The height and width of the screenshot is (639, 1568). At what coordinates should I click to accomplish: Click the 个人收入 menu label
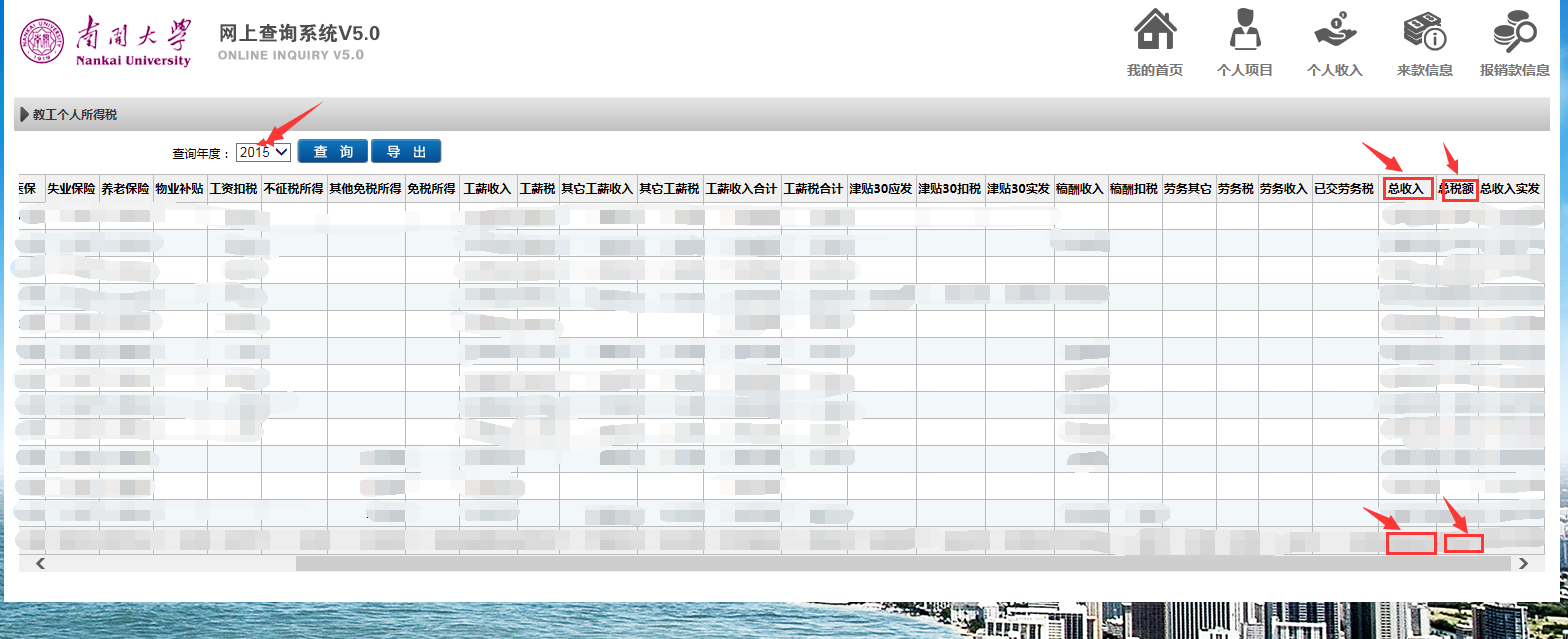[x=1334, y=70]
